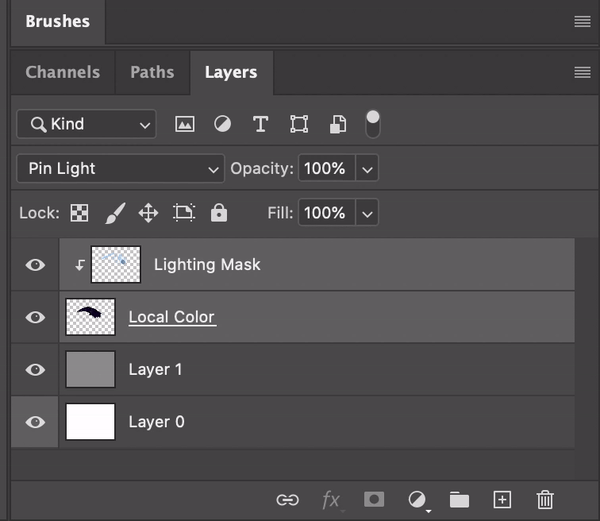Click the clipping mask arrow on Lighting Mask
The width and height of the screenshot is (600, 521).
tap(80, 265)
